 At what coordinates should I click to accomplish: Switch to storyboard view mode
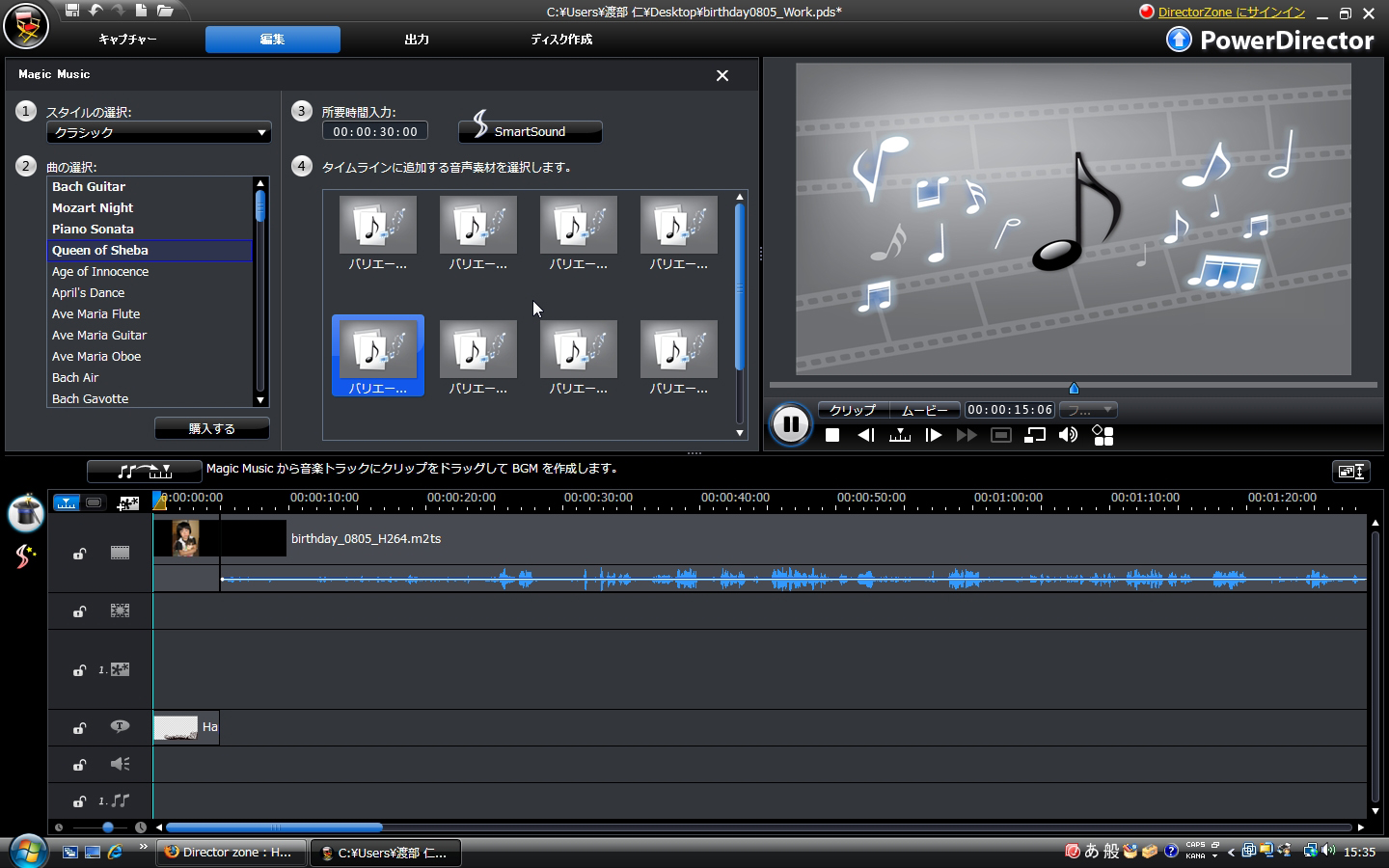[94, 502]
